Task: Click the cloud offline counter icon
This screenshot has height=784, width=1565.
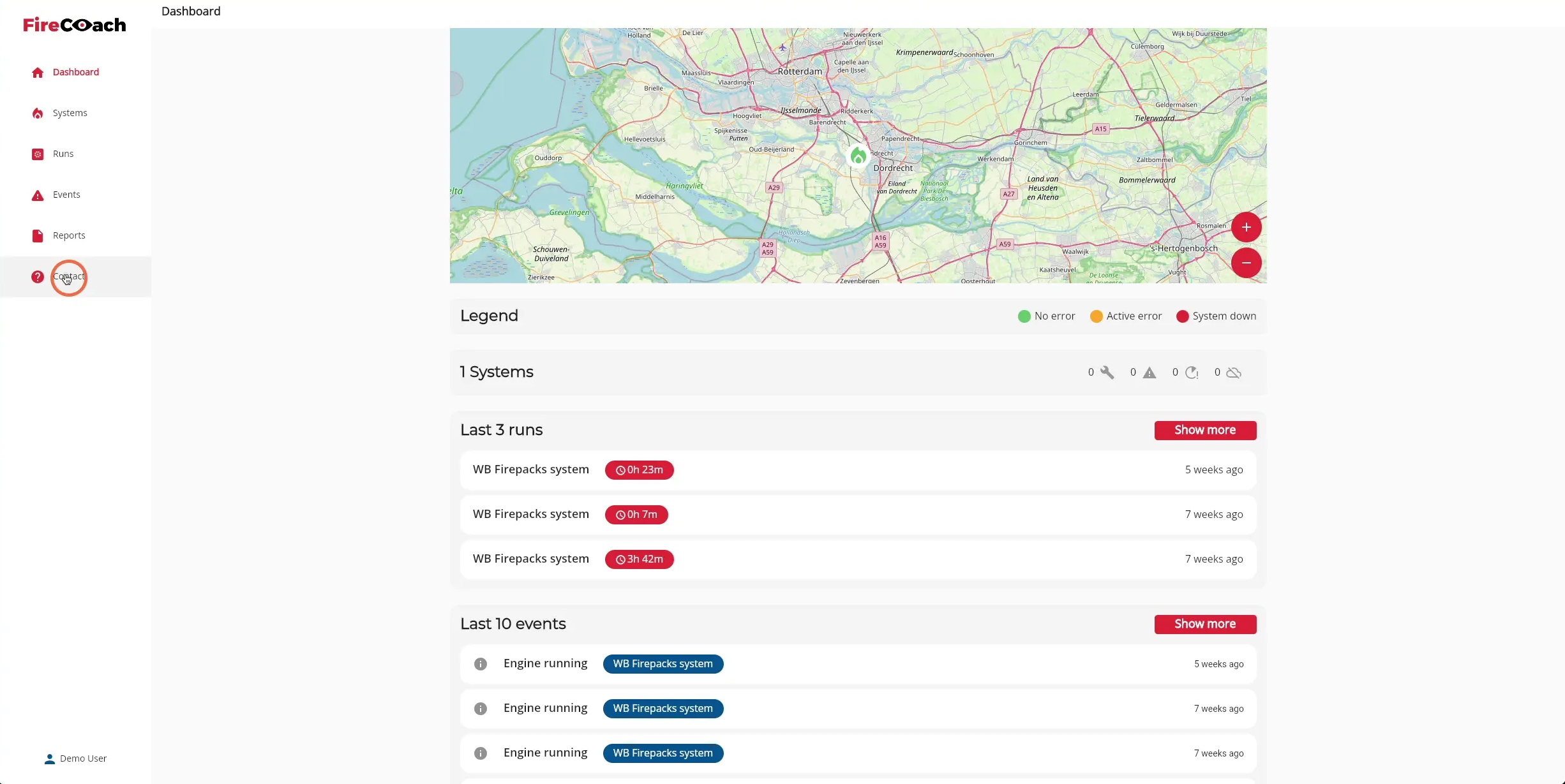Action: [x=1234, y=373]
